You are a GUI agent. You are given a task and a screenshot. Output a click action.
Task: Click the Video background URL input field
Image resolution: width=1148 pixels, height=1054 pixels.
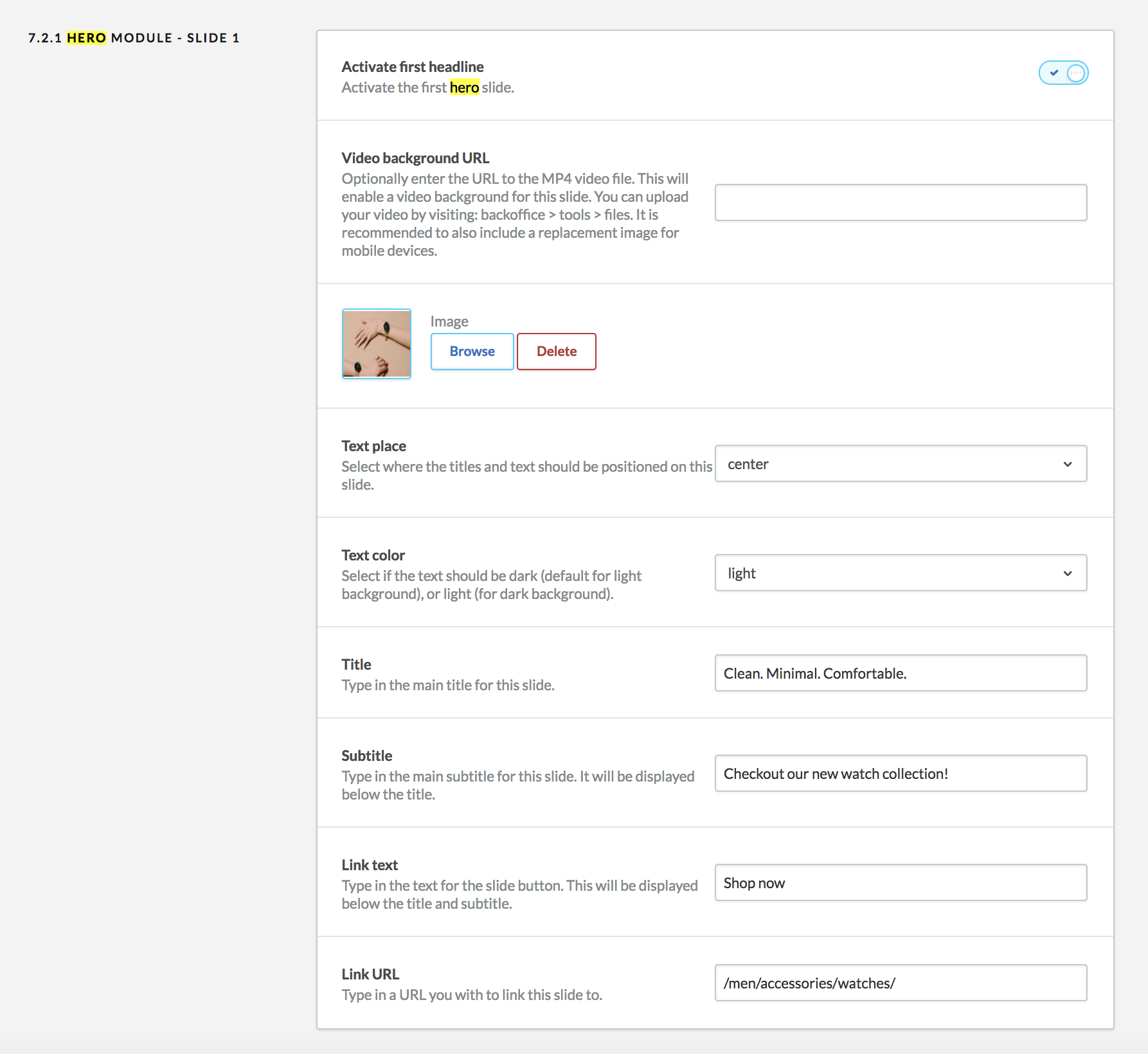901,202
